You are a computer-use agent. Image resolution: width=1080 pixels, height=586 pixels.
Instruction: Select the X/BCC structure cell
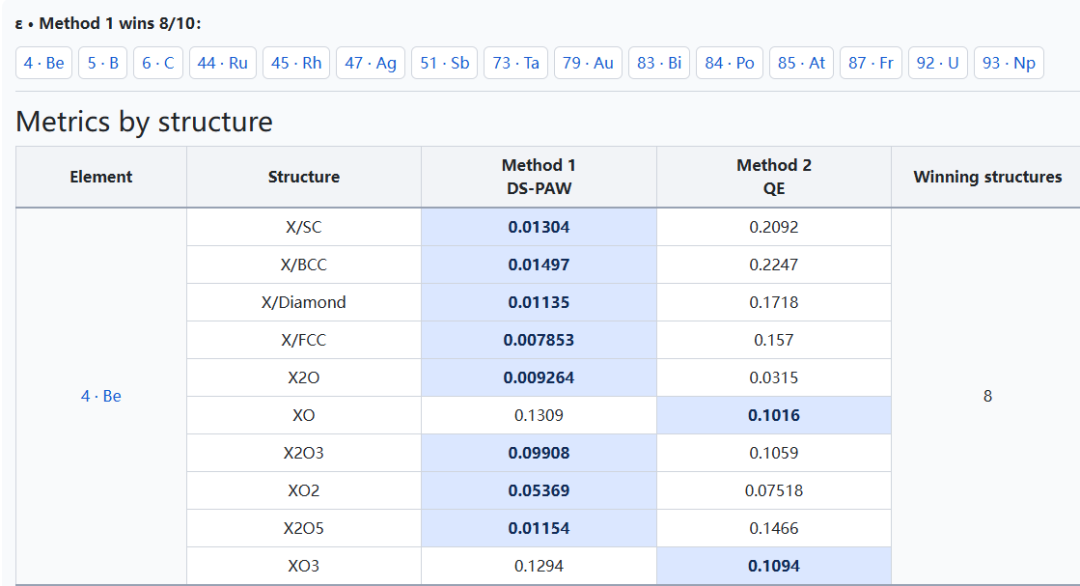click(x=304, y=264)
